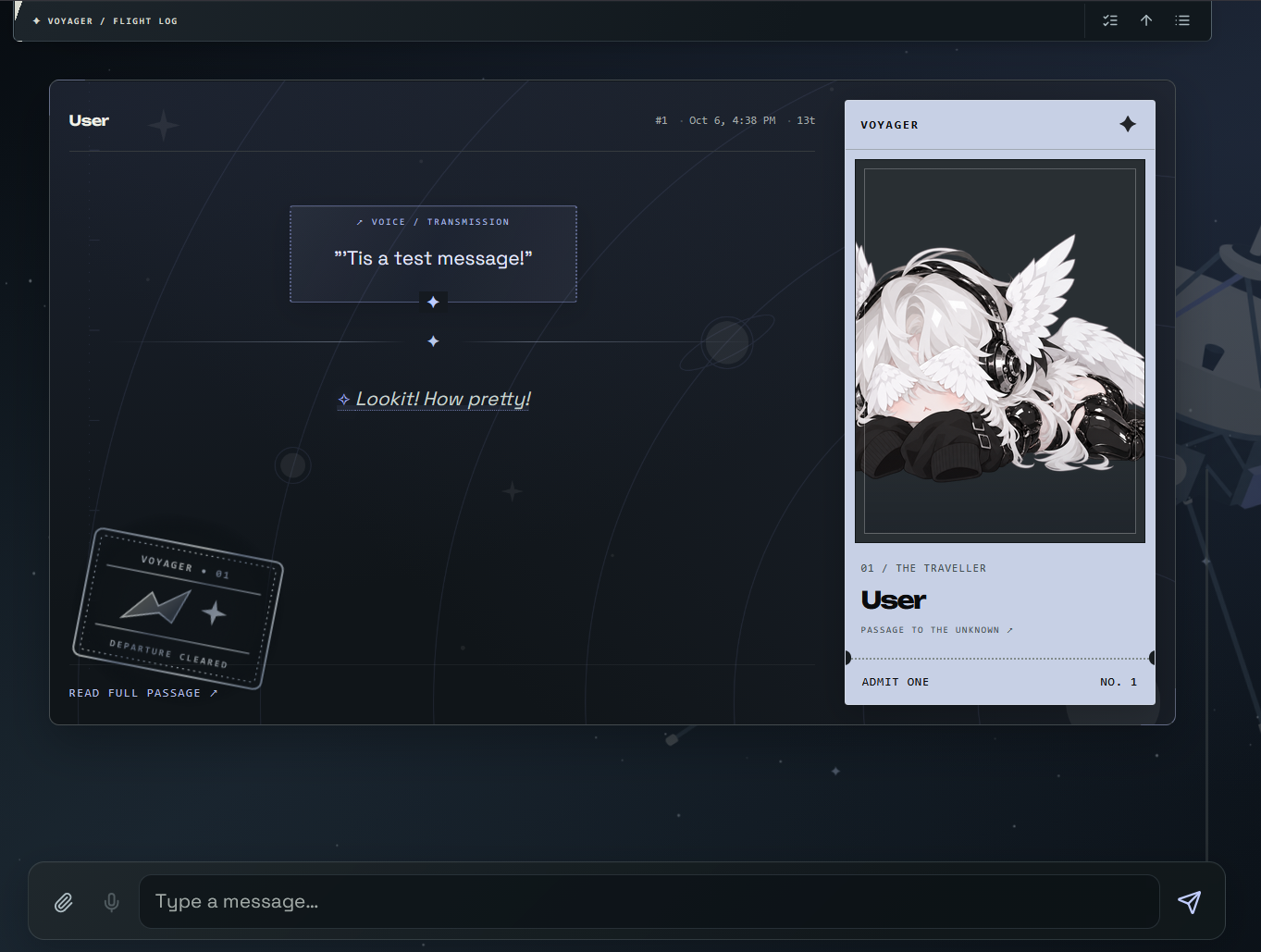Focus the 'Type a message...' input field

tap(649, 901)
